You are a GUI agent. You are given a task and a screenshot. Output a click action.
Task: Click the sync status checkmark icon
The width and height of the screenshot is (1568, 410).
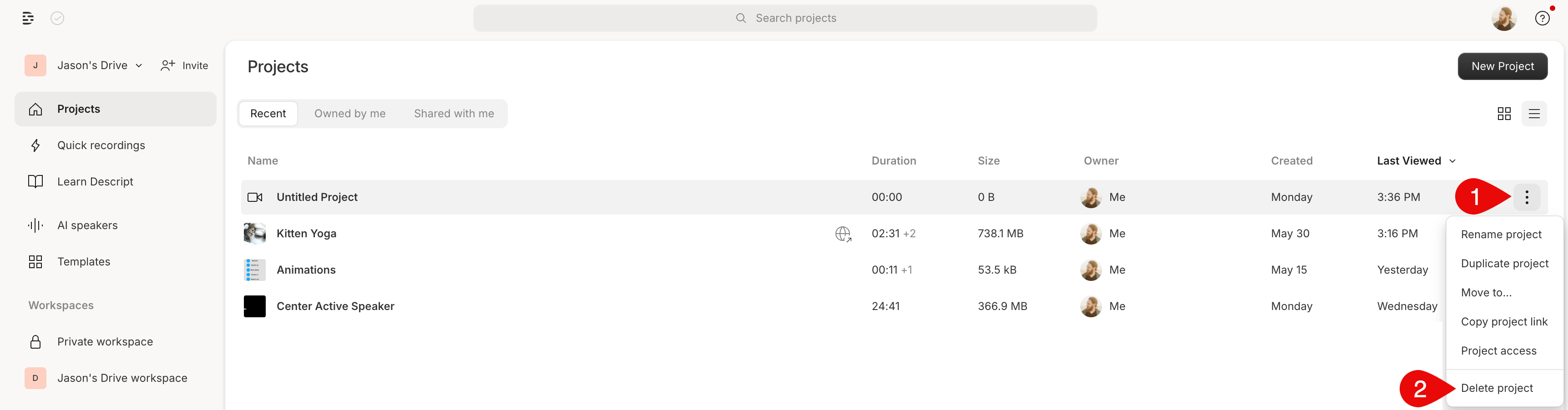[57, 18]
